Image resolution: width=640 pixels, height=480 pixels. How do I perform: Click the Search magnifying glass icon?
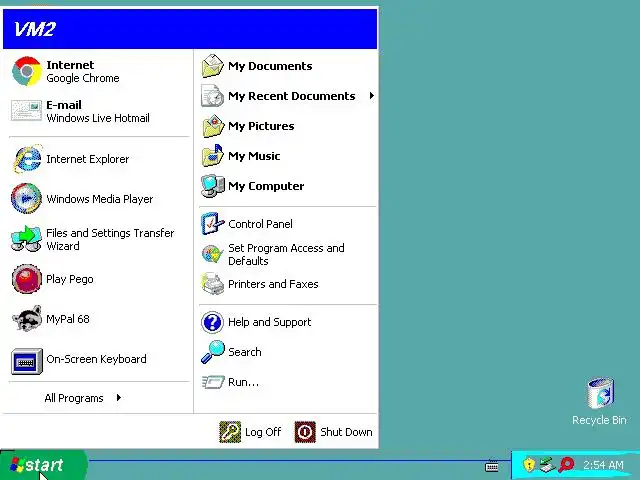[213, 352]
